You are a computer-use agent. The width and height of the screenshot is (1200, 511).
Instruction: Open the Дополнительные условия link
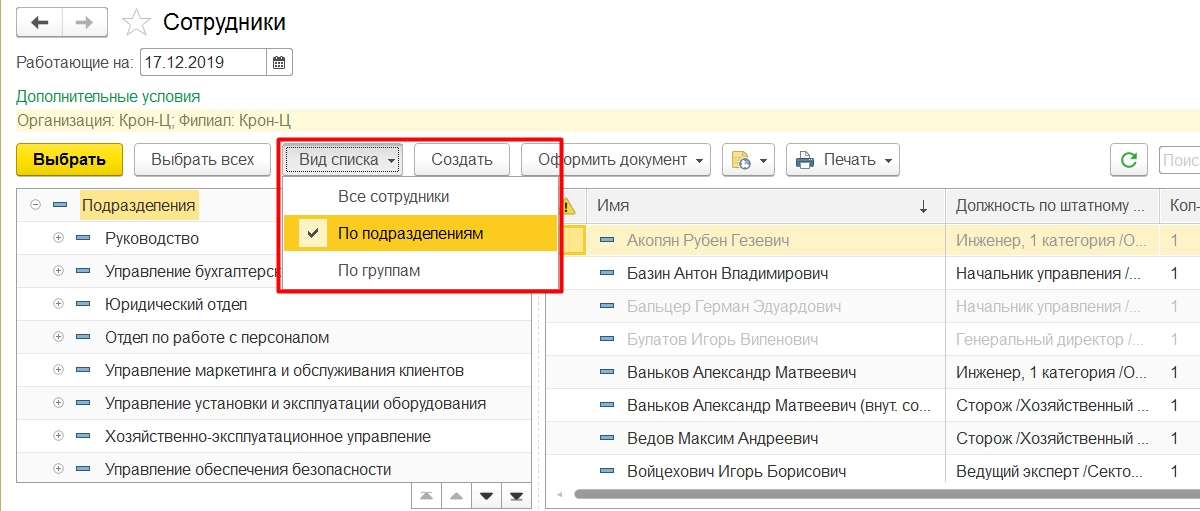[x=108, y=97]
